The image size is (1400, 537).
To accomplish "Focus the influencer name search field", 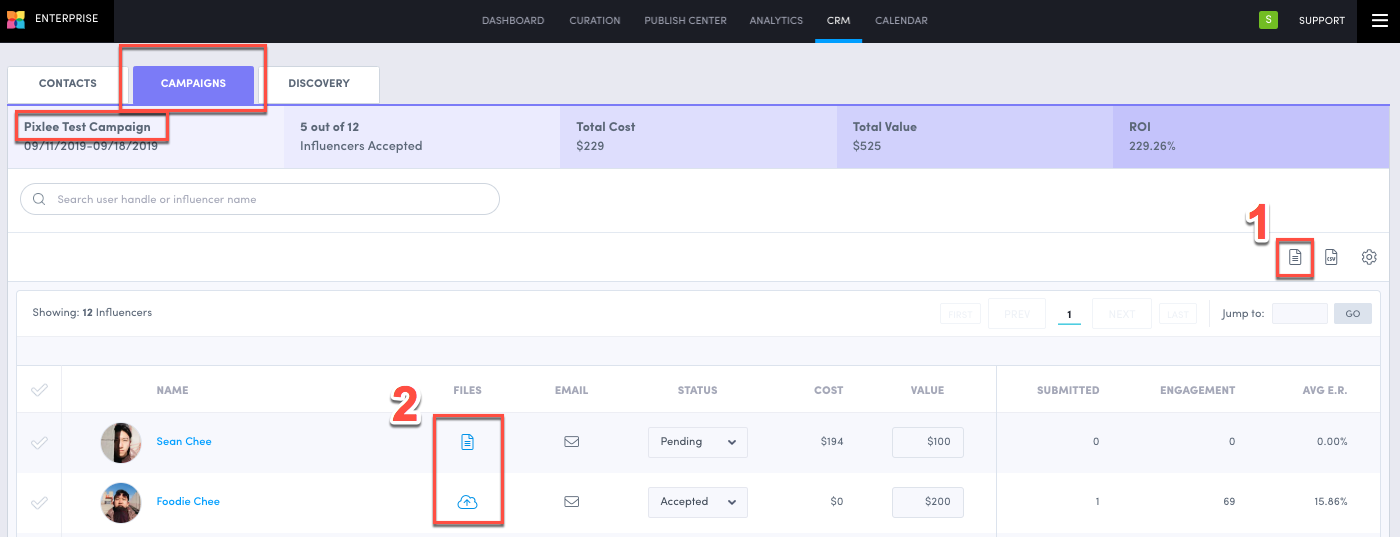I will click(260, 199).
